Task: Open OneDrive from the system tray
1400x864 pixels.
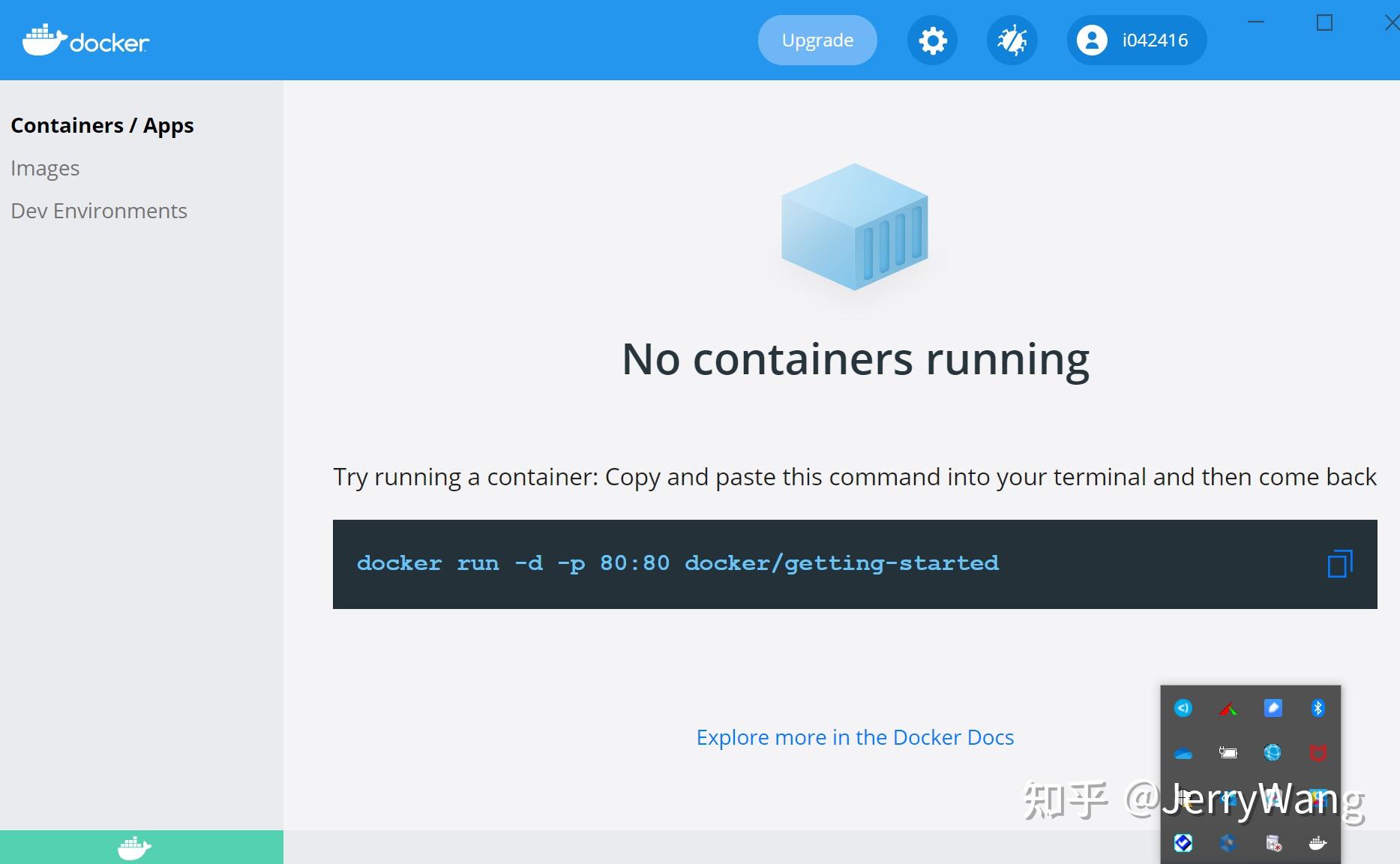Action: click(x=1183, y=754)
